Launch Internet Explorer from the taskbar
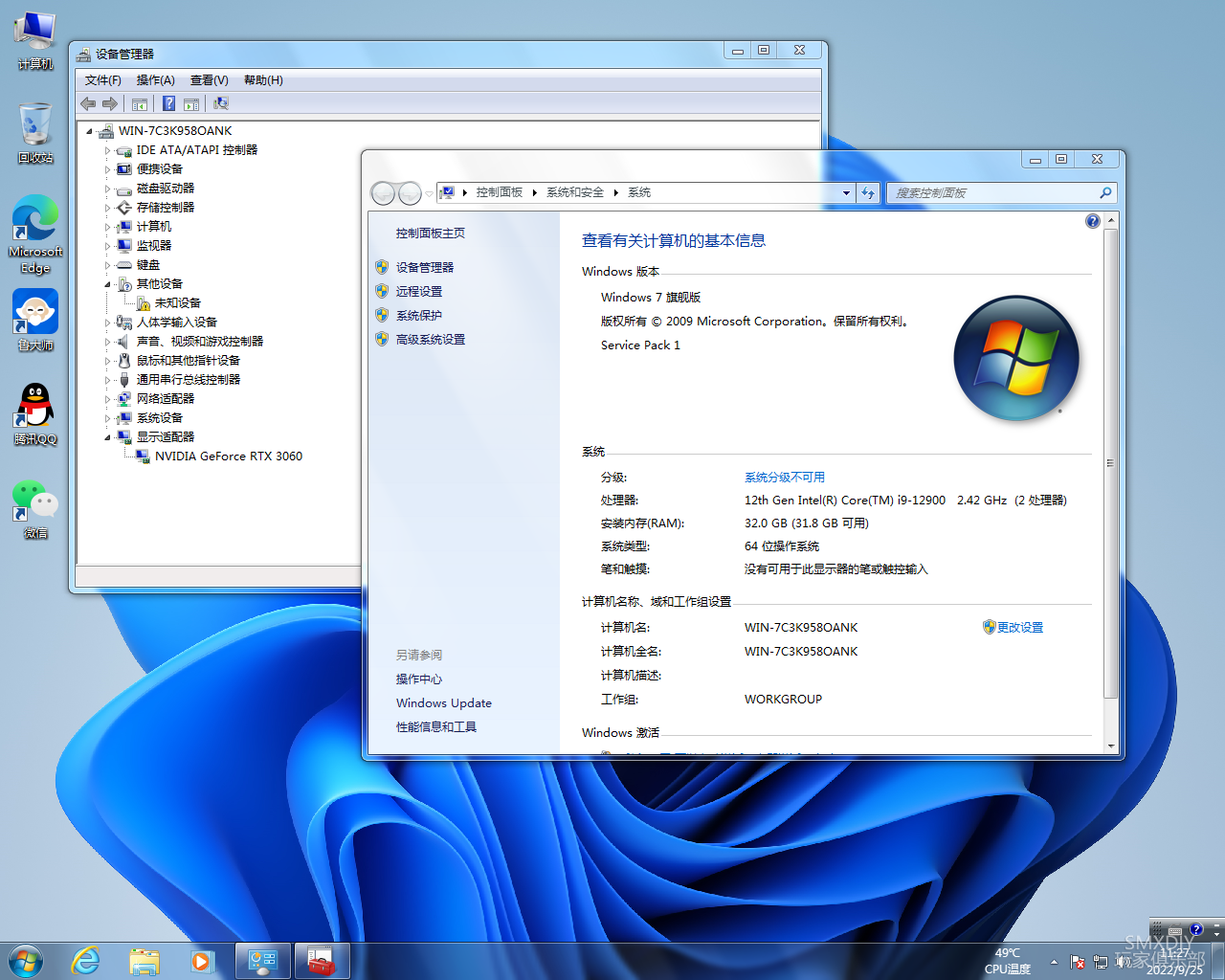 [86, 961]
